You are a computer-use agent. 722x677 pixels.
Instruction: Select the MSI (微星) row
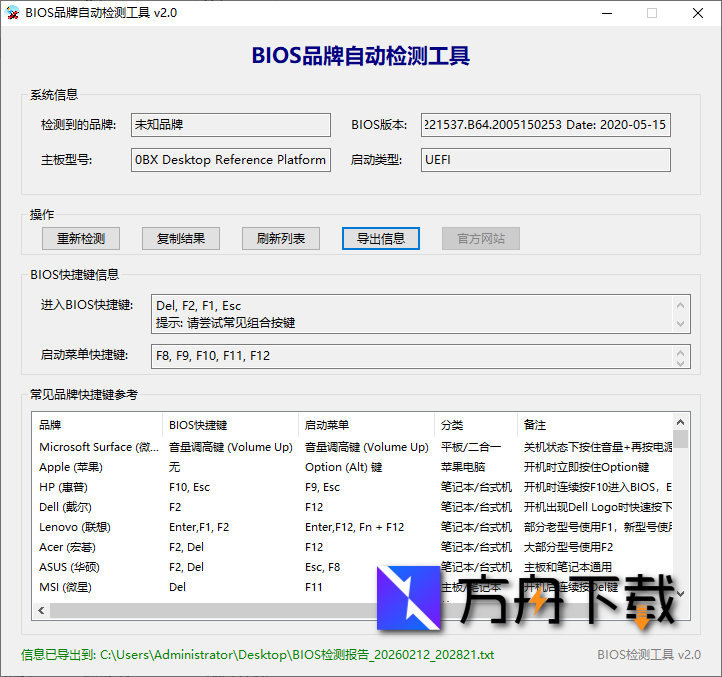[352, 587]
